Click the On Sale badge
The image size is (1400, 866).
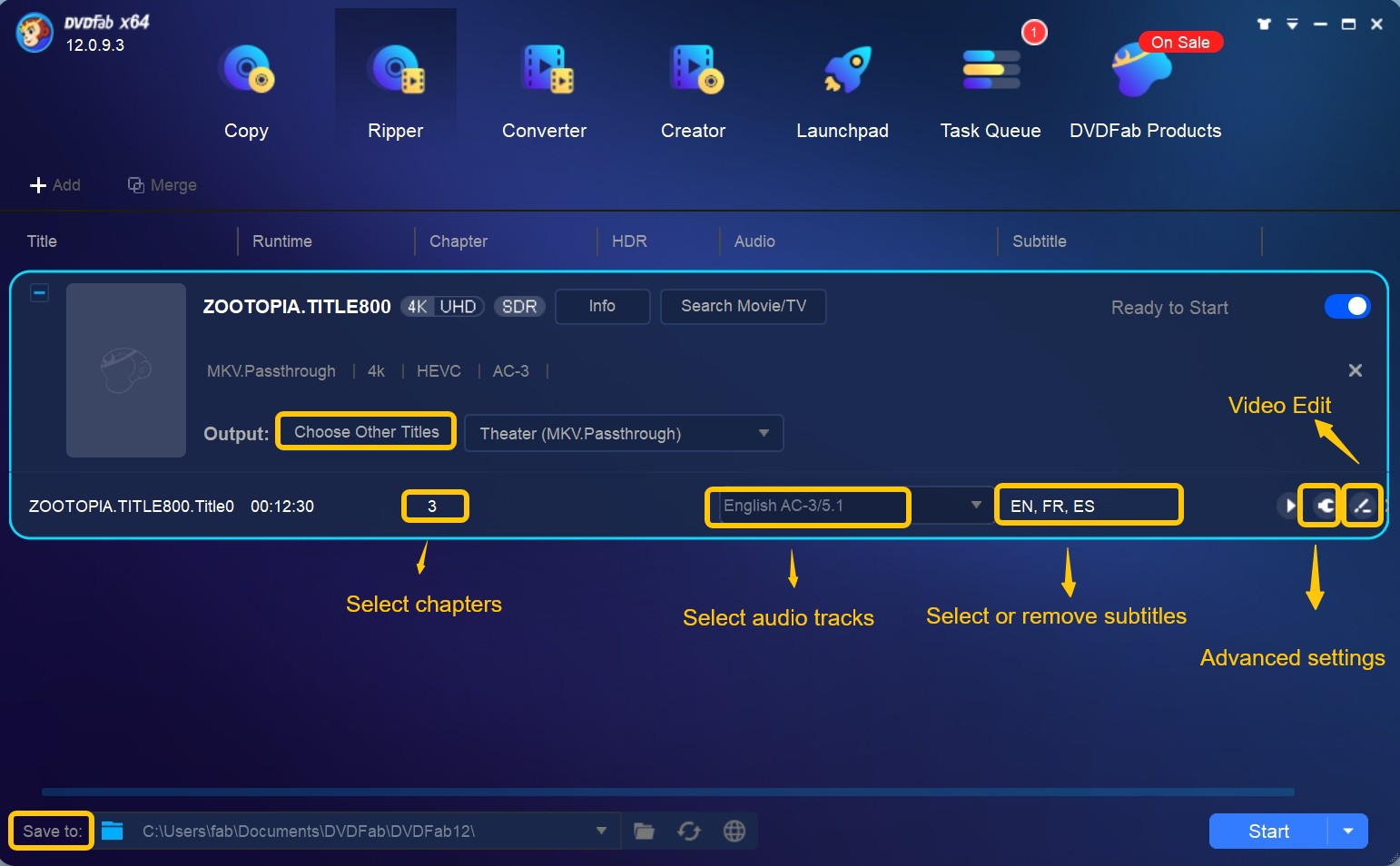[1180, 42]
